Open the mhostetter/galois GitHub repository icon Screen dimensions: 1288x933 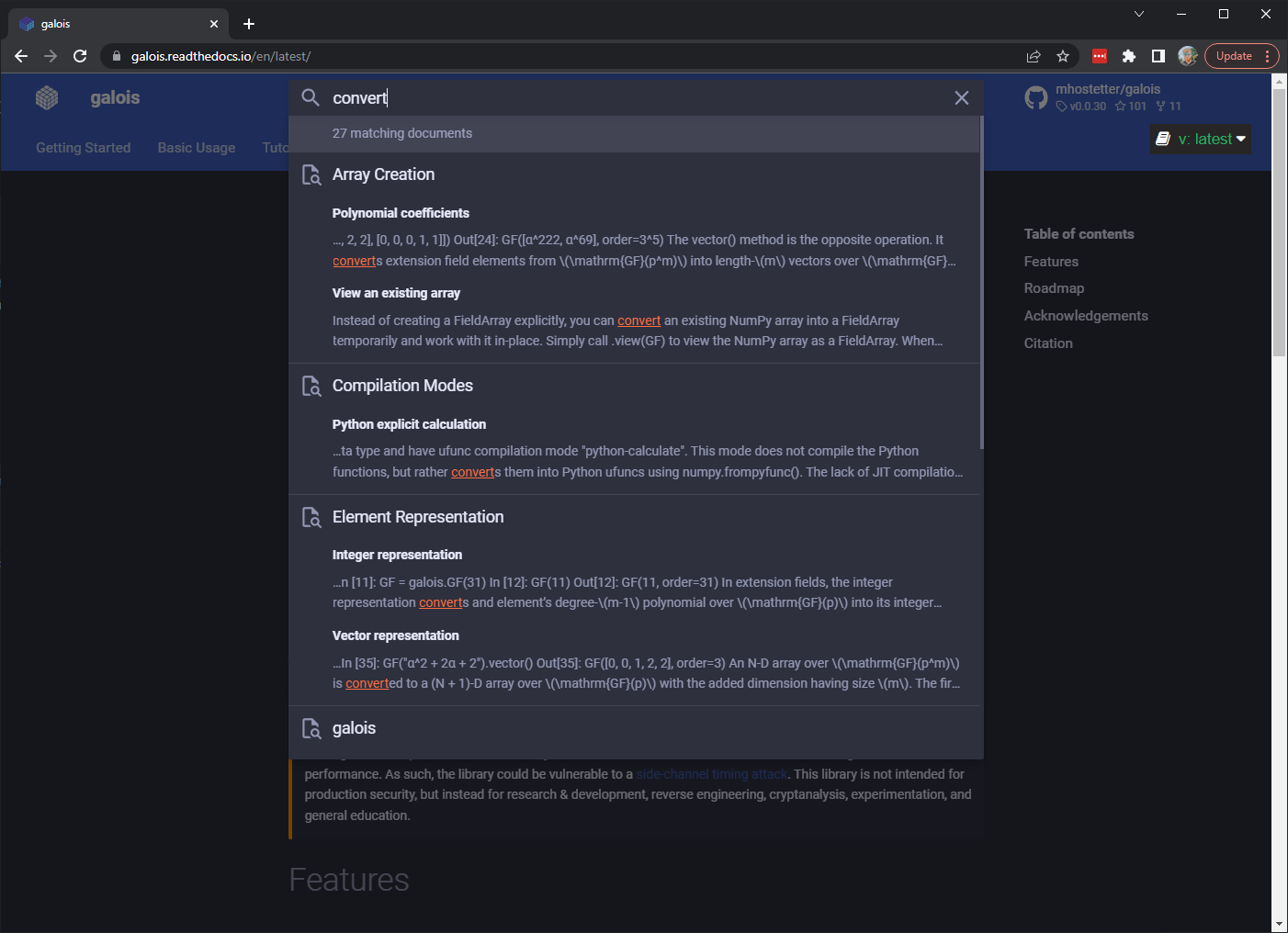coord(1036,96)
